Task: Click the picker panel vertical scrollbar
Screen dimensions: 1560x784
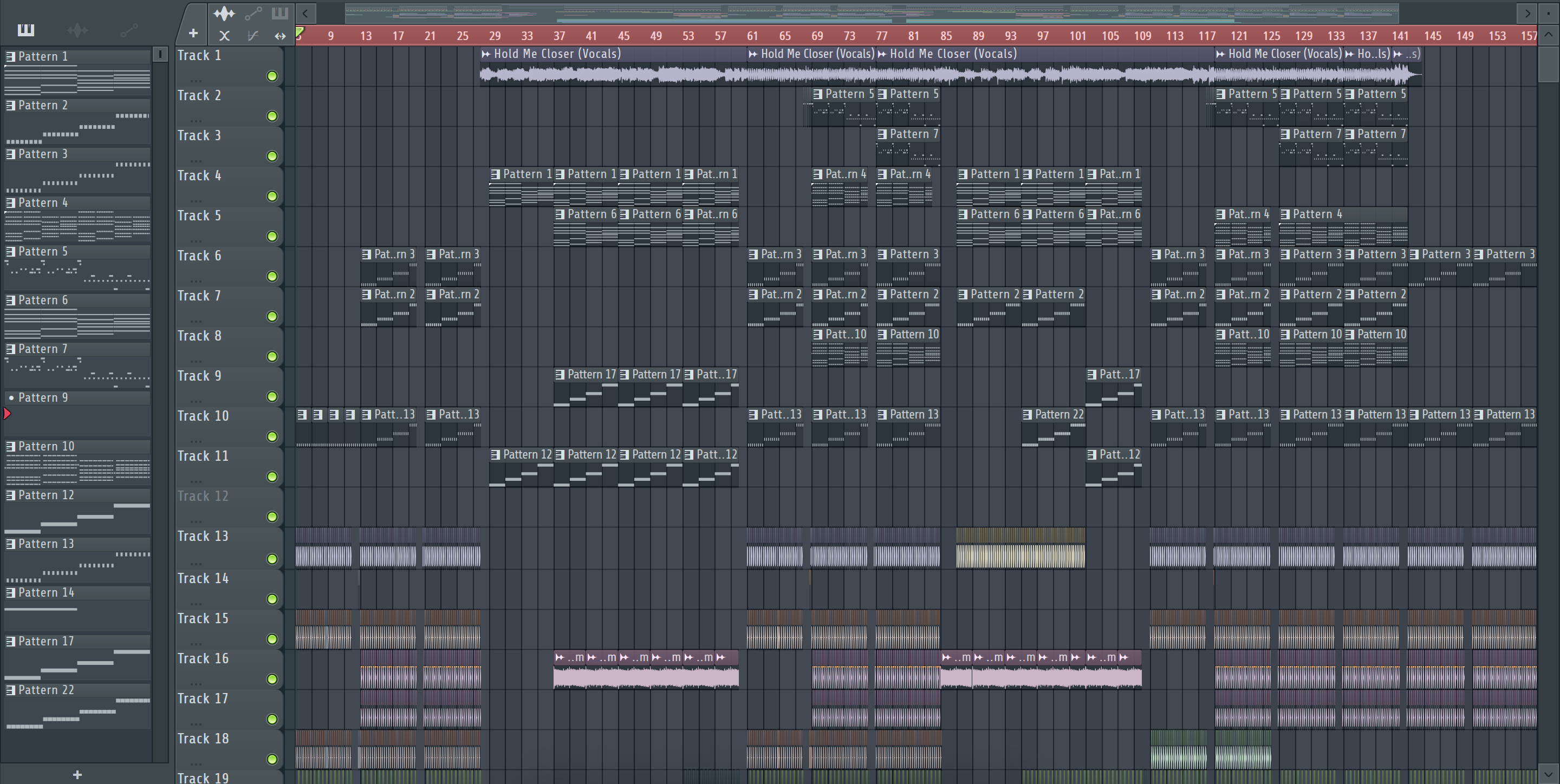Action: (160, 404)
